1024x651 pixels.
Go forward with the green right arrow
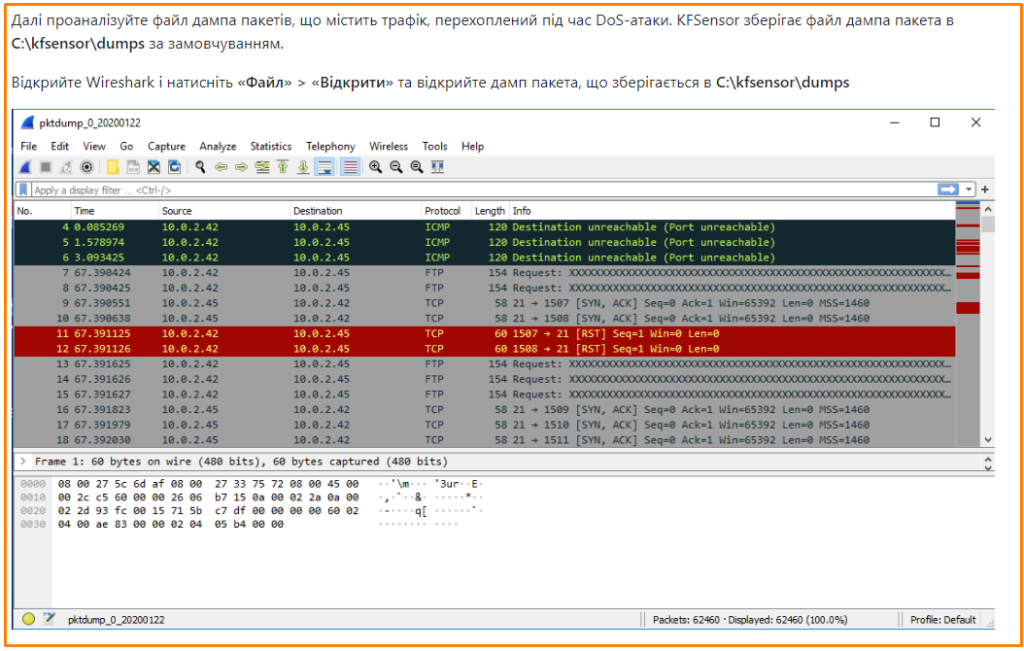(242, 167)
